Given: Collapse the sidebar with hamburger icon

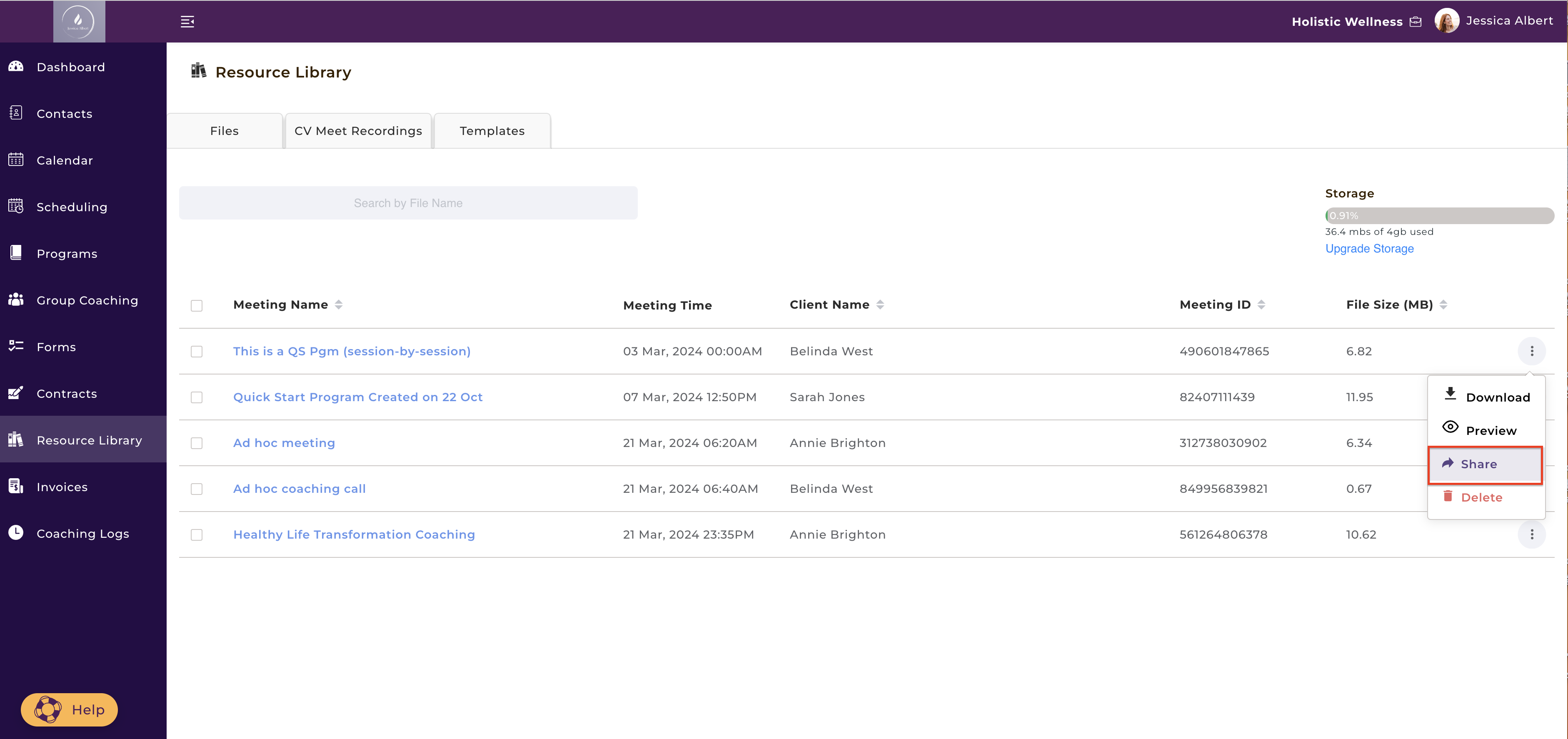Looking at the screenshot, I should pos(187,22).
